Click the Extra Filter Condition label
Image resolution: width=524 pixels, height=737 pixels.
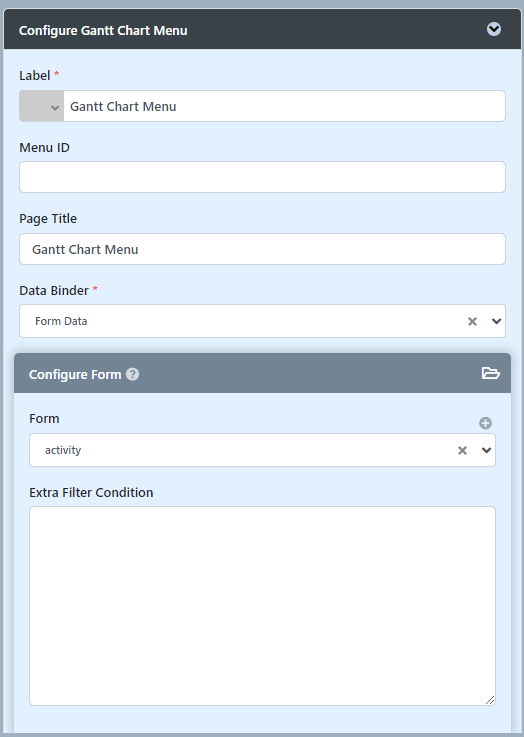click(91, 493)
